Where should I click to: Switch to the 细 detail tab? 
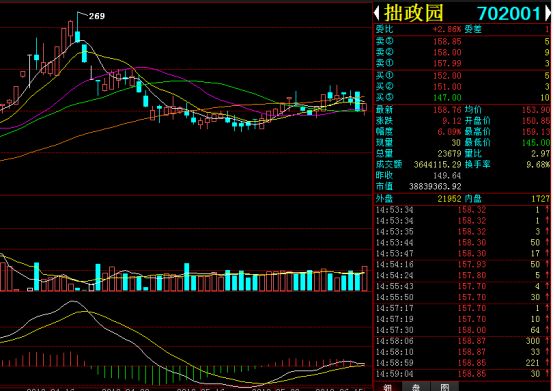click(x=388, y=387)
